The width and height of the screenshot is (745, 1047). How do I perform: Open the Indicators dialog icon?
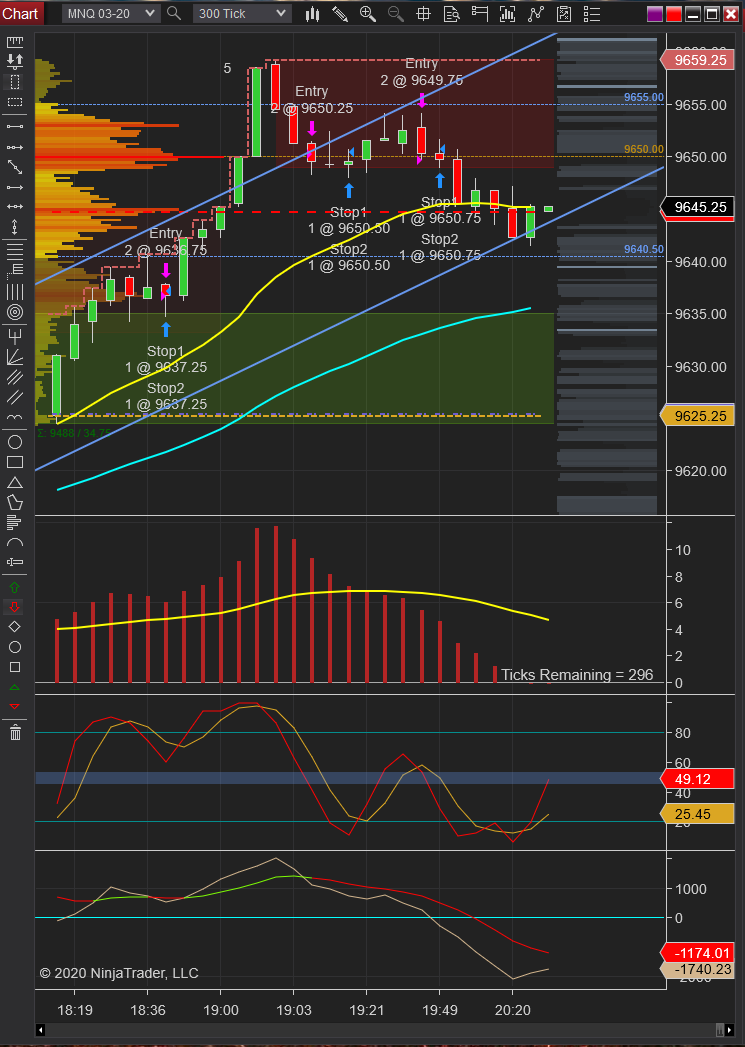[x=507, y=13]
